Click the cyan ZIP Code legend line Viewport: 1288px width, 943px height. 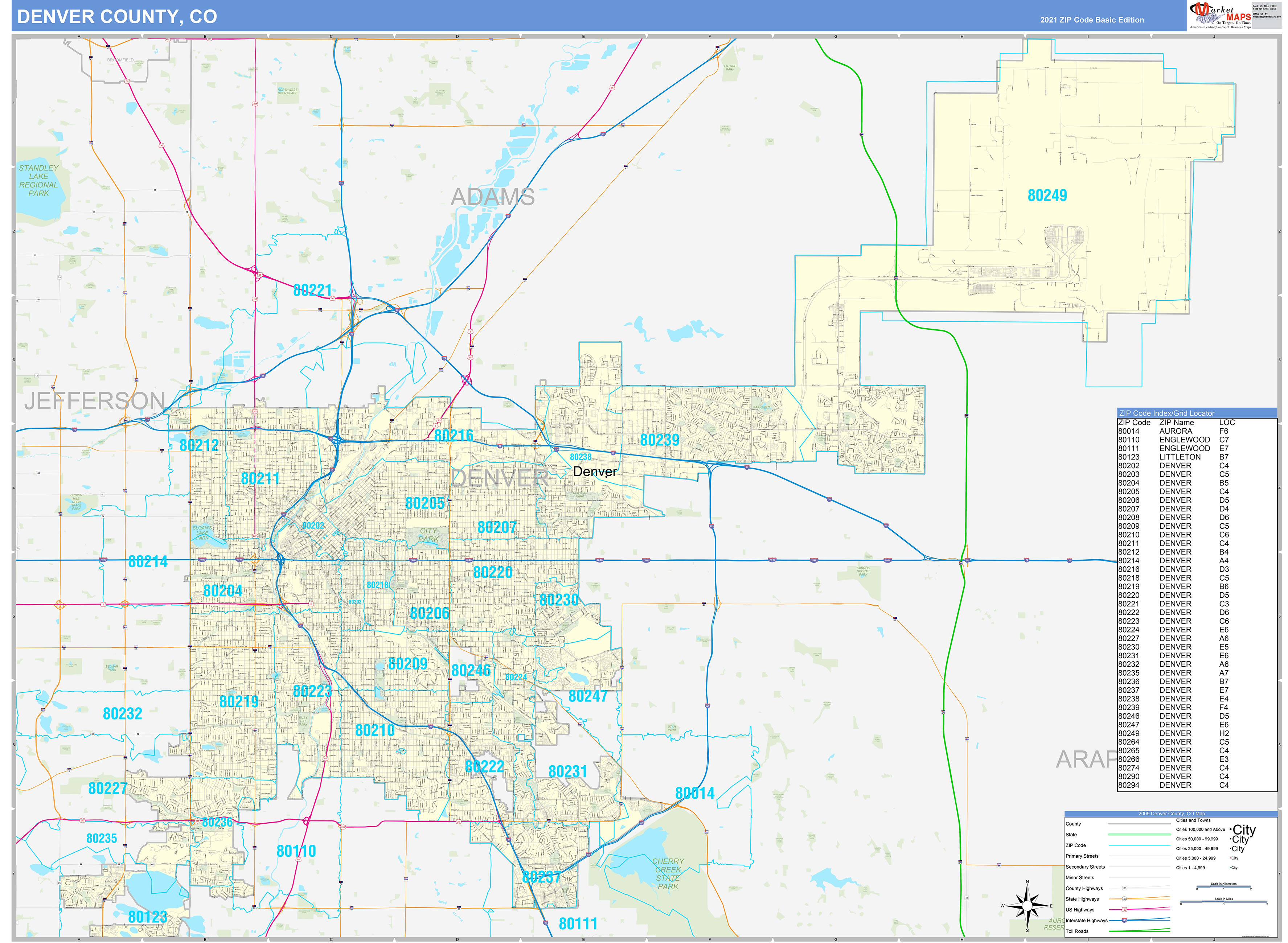1139,845
